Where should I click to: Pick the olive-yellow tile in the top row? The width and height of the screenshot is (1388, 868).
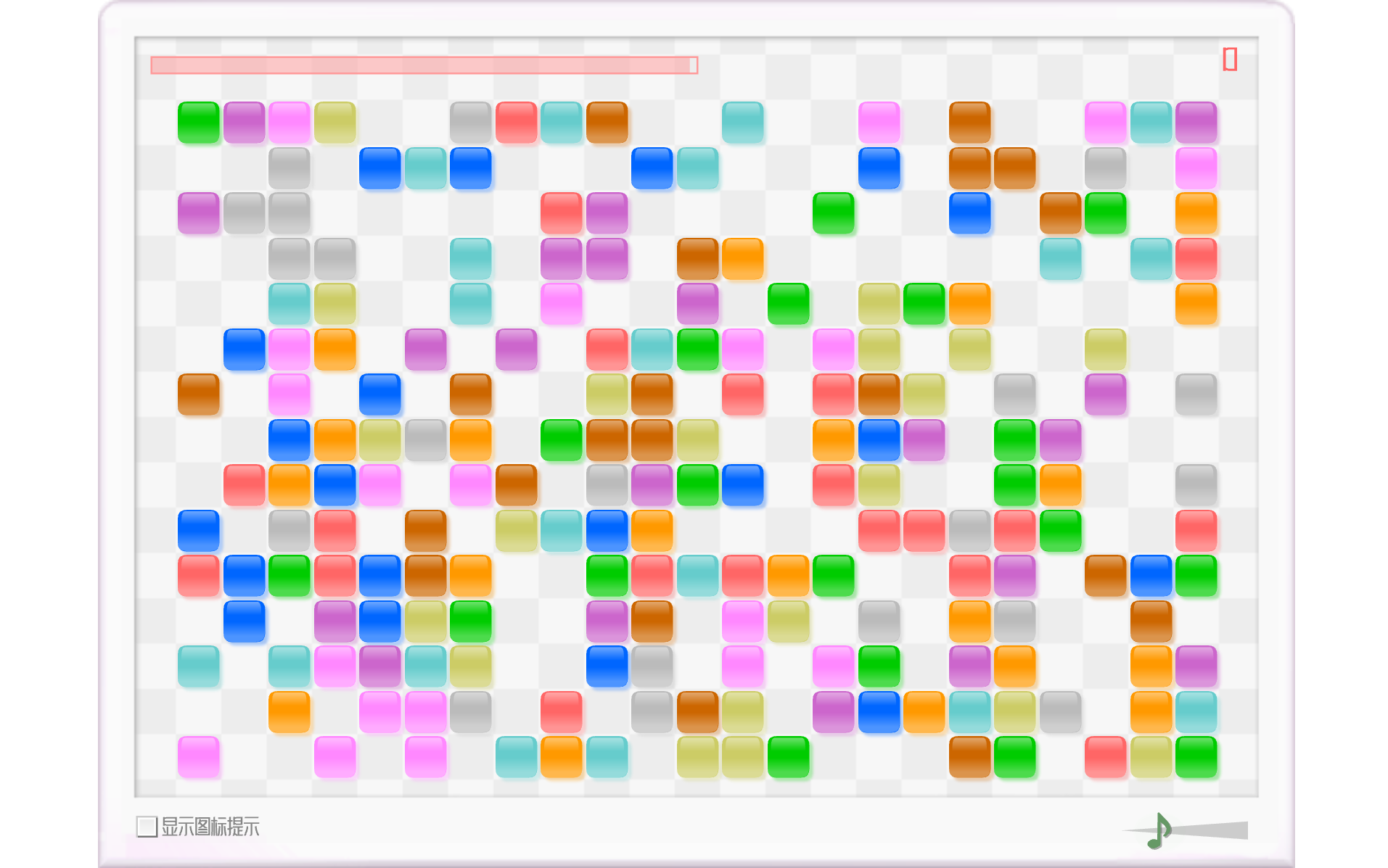tap(334, 122)
